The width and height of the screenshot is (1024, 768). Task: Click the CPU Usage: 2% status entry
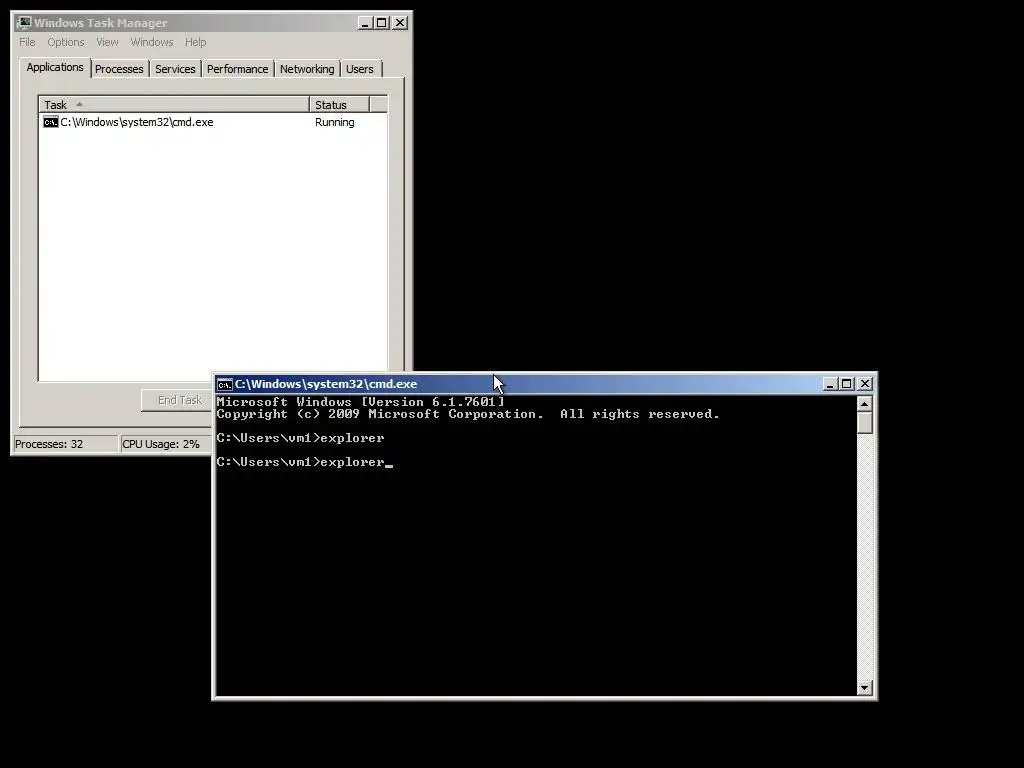pyautogui.click(x=166, y=444)
